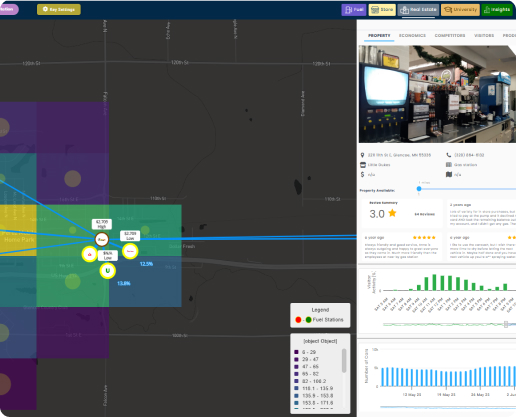Click the dollar sign price icon
Screen dimensions: 516x417
362,174
